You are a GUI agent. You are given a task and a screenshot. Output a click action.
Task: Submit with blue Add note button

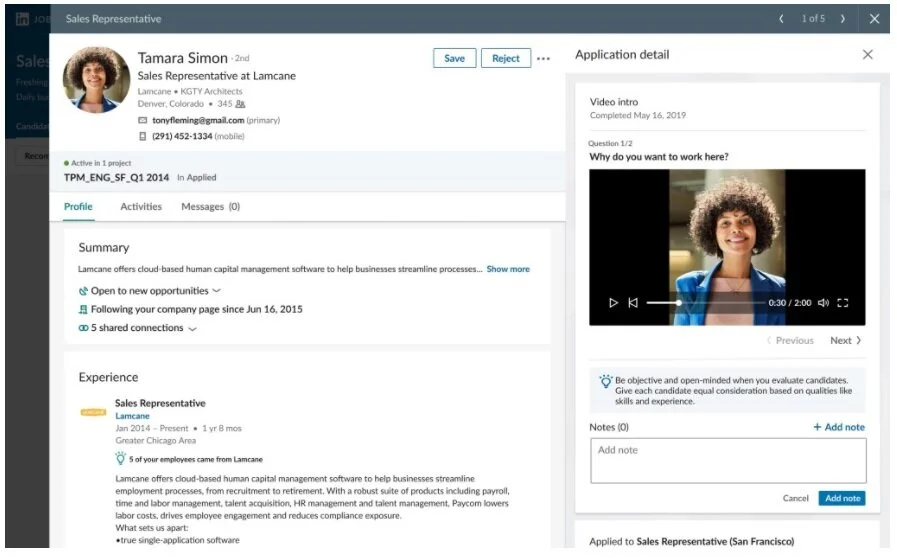coord(842,498)
